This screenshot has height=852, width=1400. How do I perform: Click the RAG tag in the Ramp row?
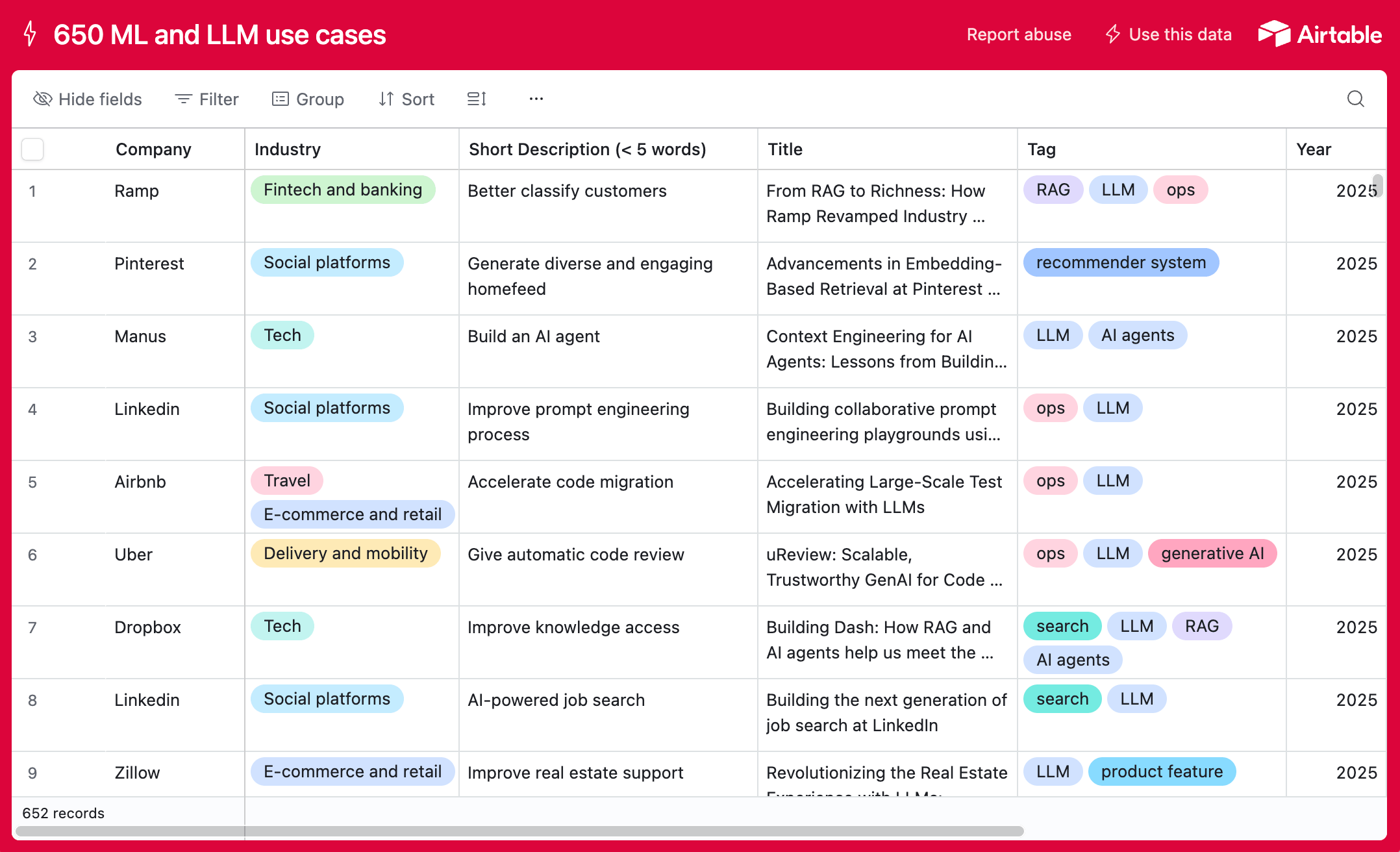[x=1053, y=190]
